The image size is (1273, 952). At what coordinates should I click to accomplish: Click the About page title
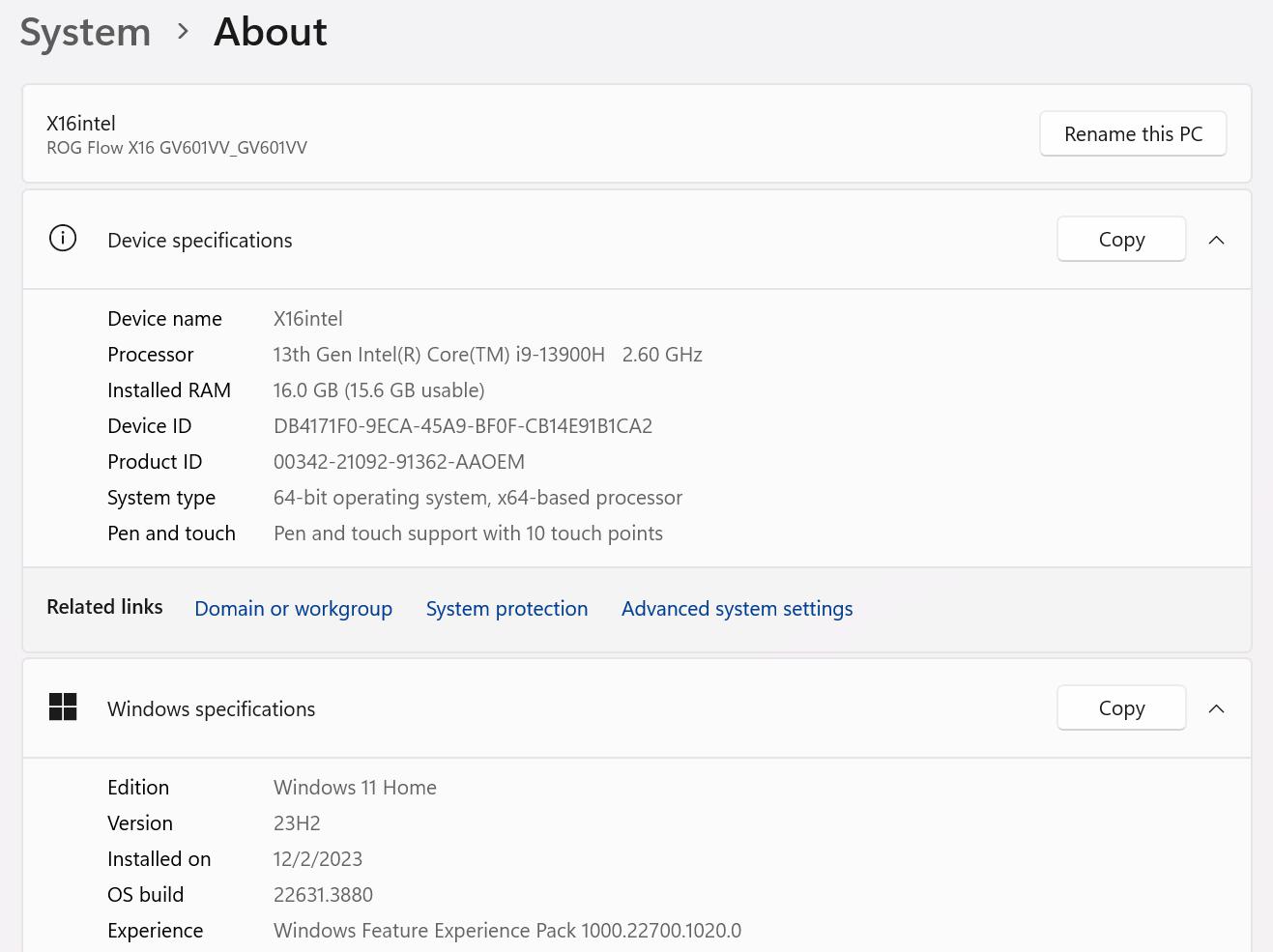point(271,32)
